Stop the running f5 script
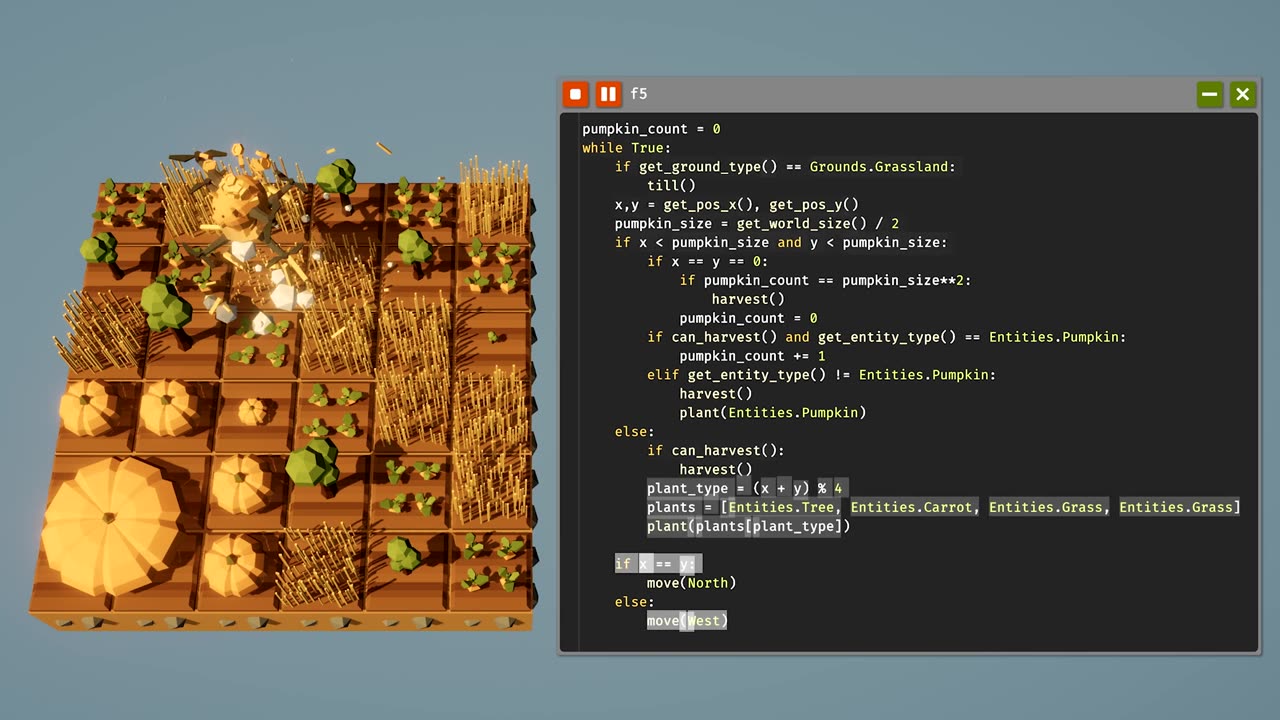The height and width of the screenshot is (720, 1280). (x=575, y=94)
